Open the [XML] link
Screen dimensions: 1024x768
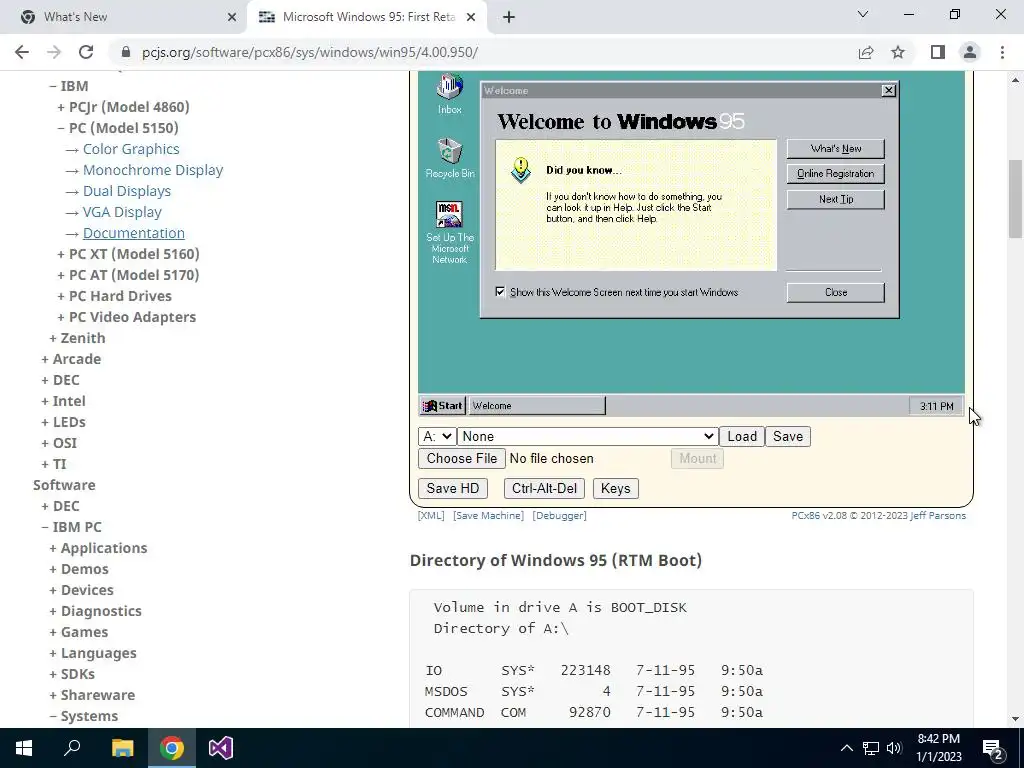coord(431,516)
